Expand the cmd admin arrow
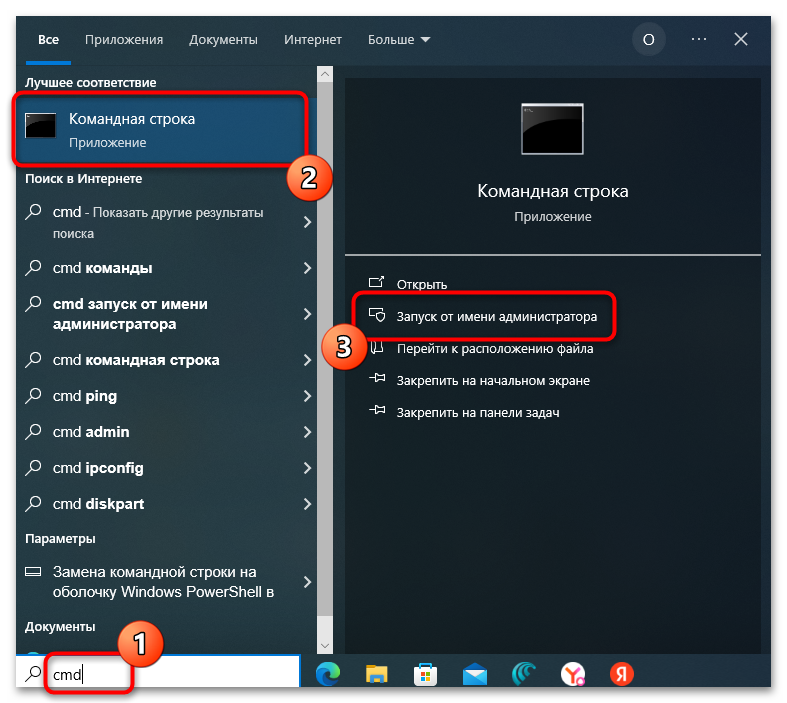The height and width of the screenshot is (703, 787). click(x=307, y=432)
